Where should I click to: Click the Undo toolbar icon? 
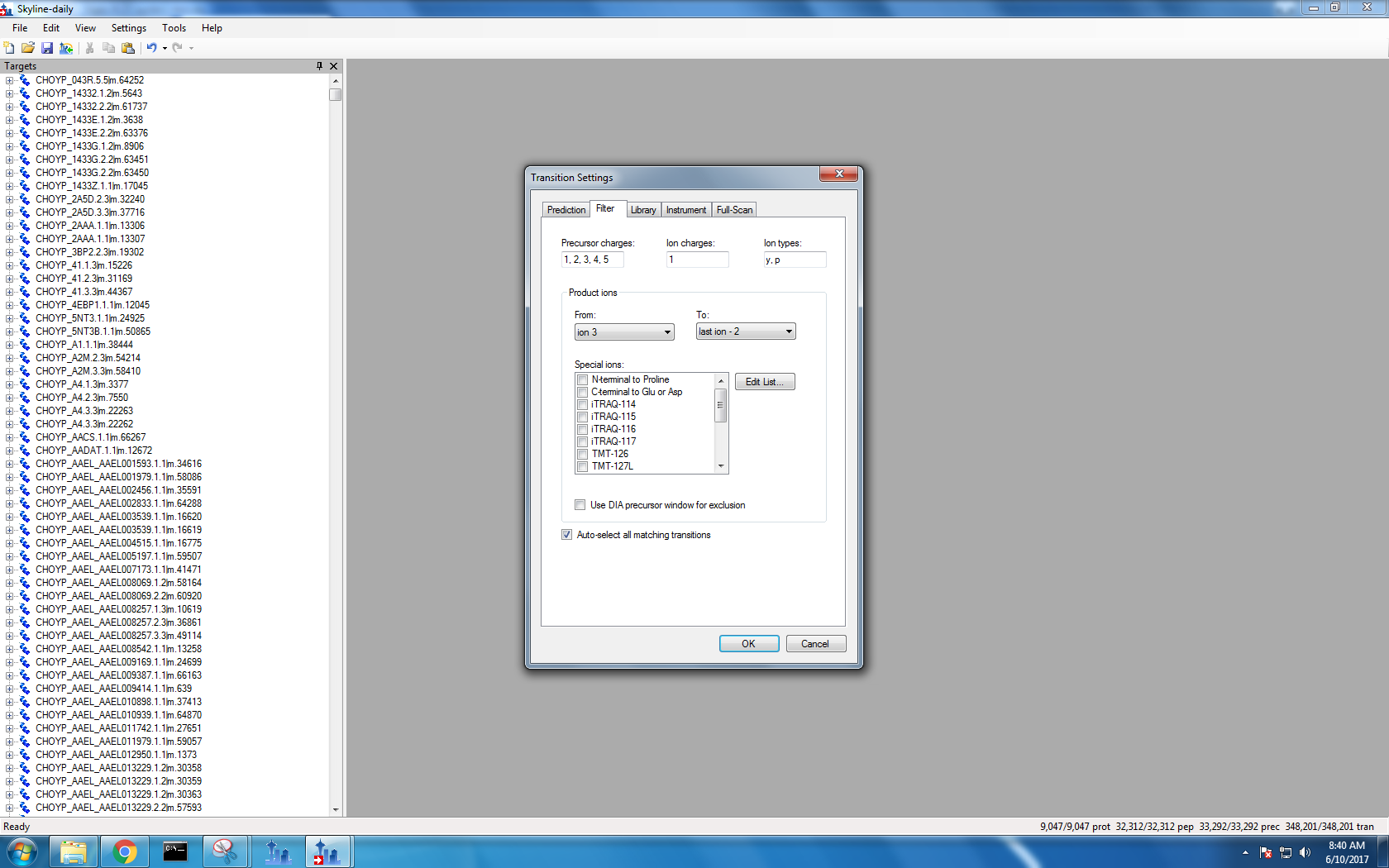[x=151, y=48]
